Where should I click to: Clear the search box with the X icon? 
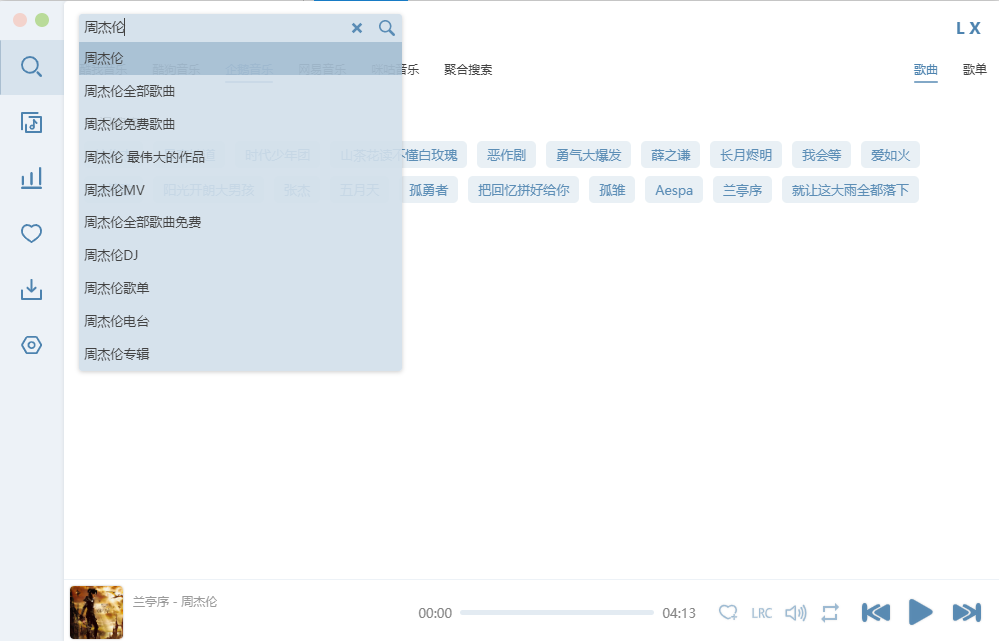(x=357, y=28)
